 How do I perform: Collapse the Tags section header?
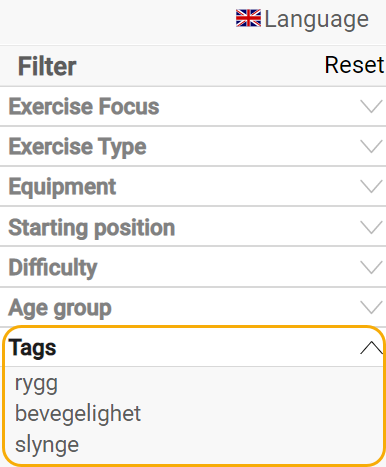(x=194, y=348)
